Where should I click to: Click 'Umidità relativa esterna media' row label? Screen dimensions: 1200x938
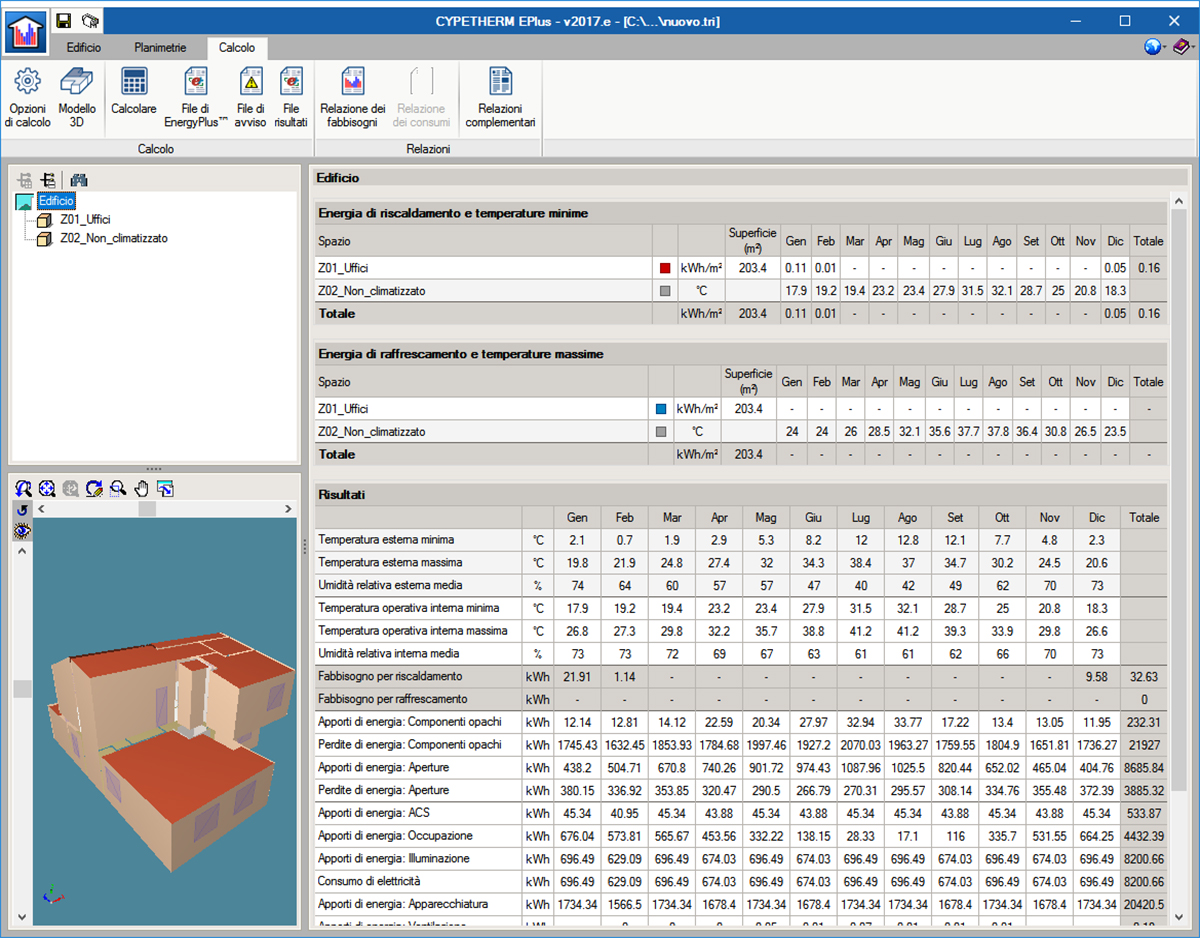tap(390, 585)
